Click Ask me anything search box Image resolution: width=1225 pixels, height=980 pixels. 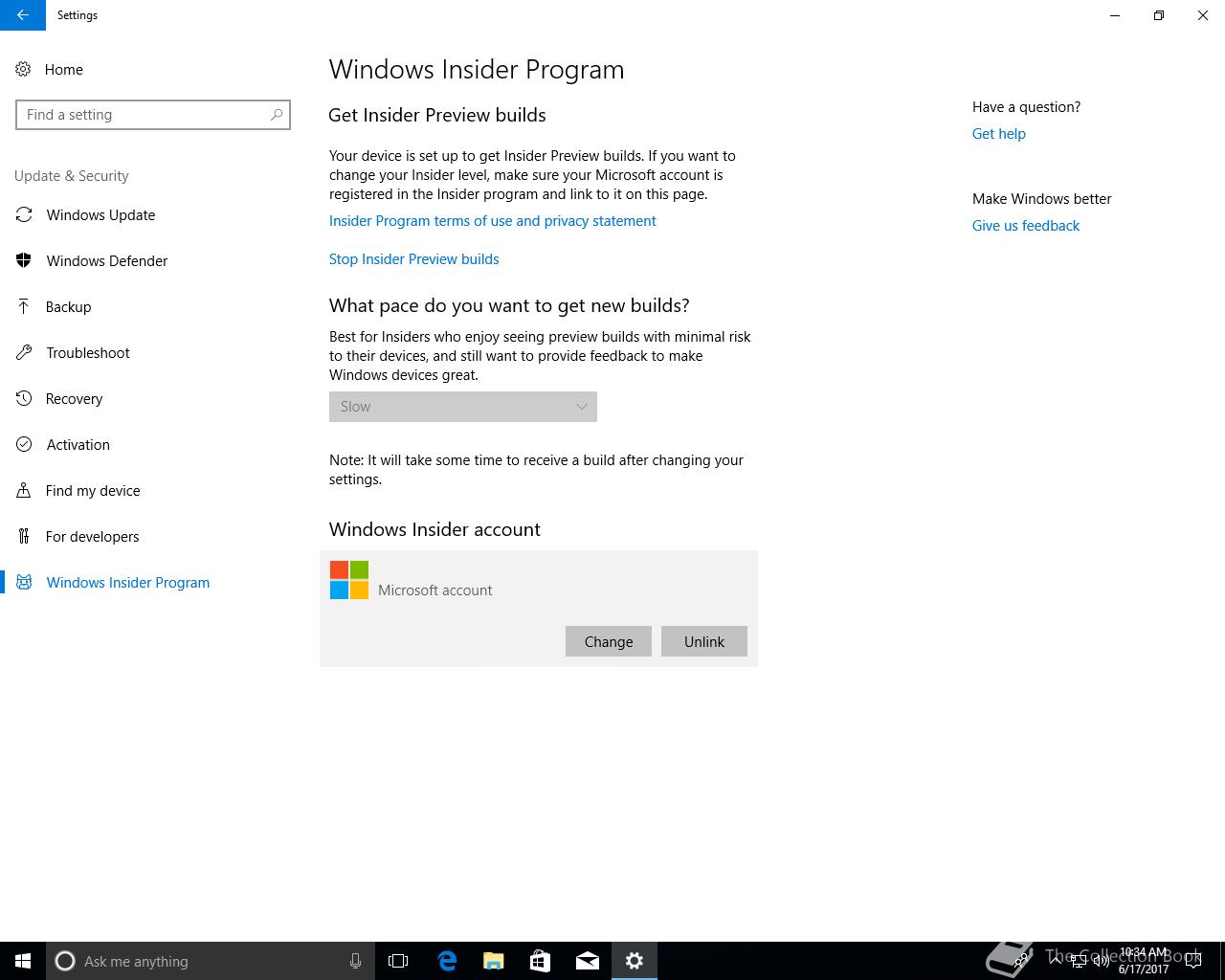coord(211,961)
